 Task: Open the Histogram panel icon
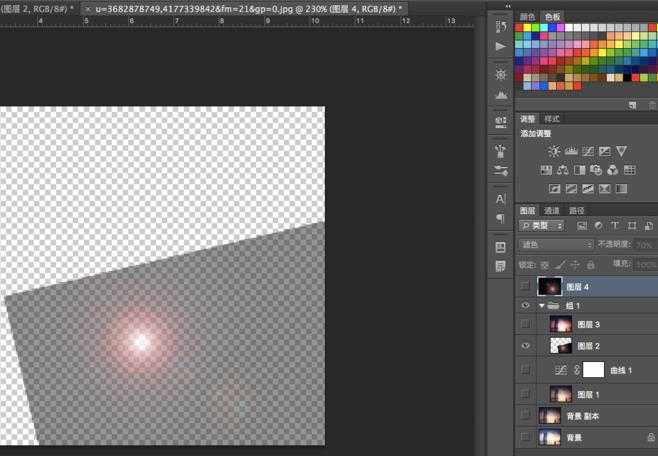500,96
